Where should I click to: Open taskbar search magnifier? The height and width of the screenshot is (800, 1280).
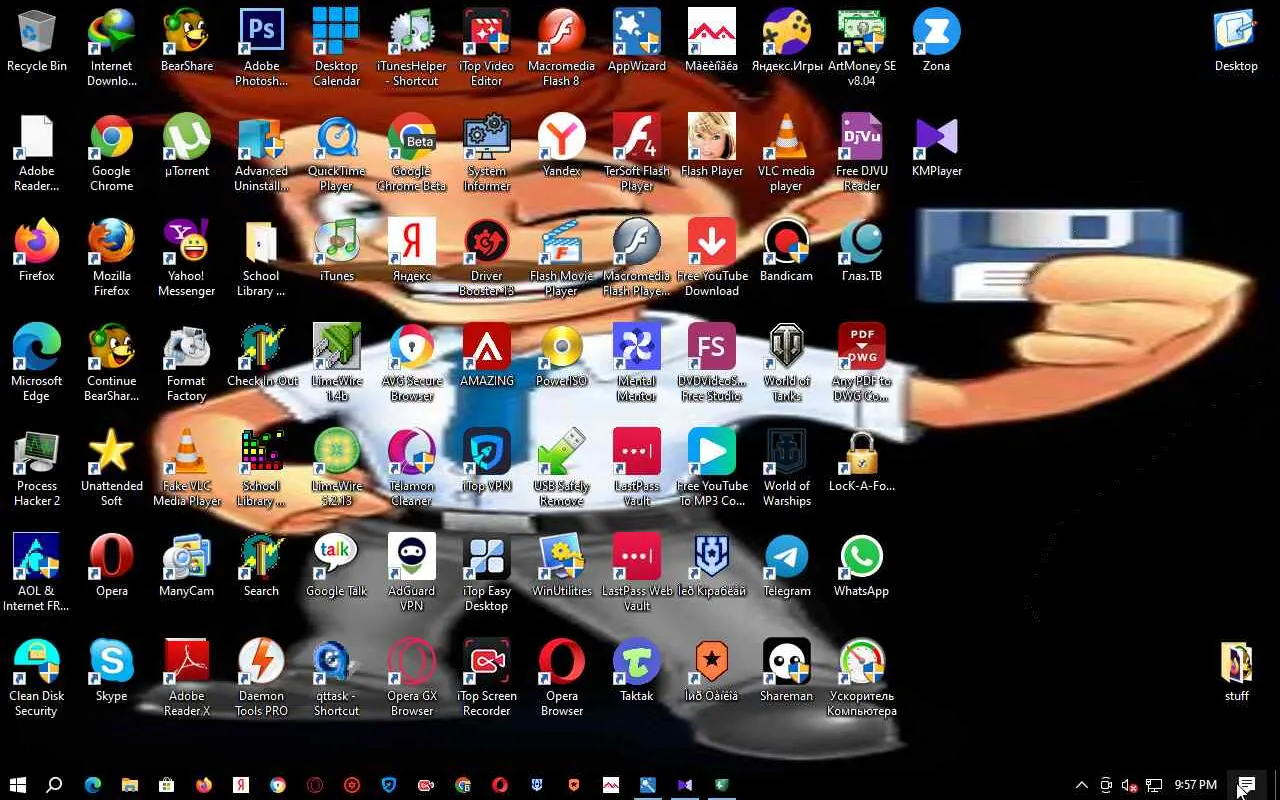[x=55, y=785]
